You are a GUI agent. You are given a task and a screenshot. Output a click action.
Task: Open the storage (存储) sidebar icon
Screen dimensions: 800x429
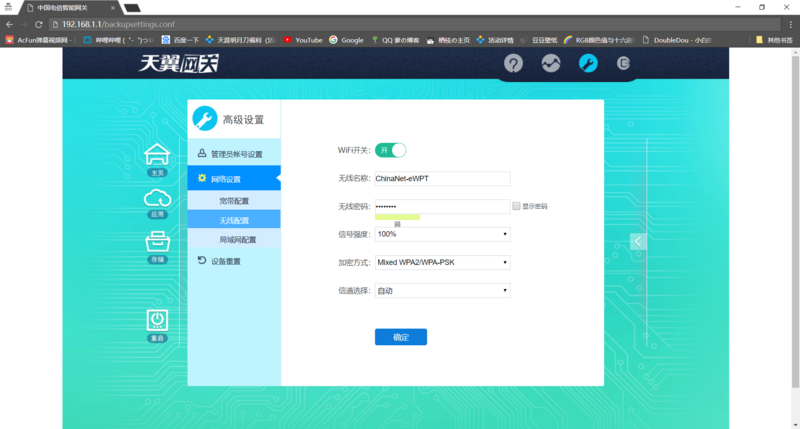click(x=157, y=243)
